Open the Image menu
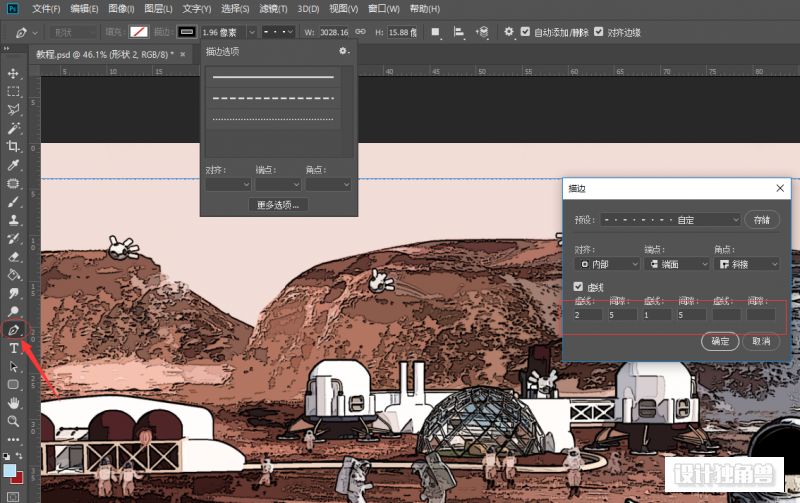 pyautogui.click(x=121, y=9)
